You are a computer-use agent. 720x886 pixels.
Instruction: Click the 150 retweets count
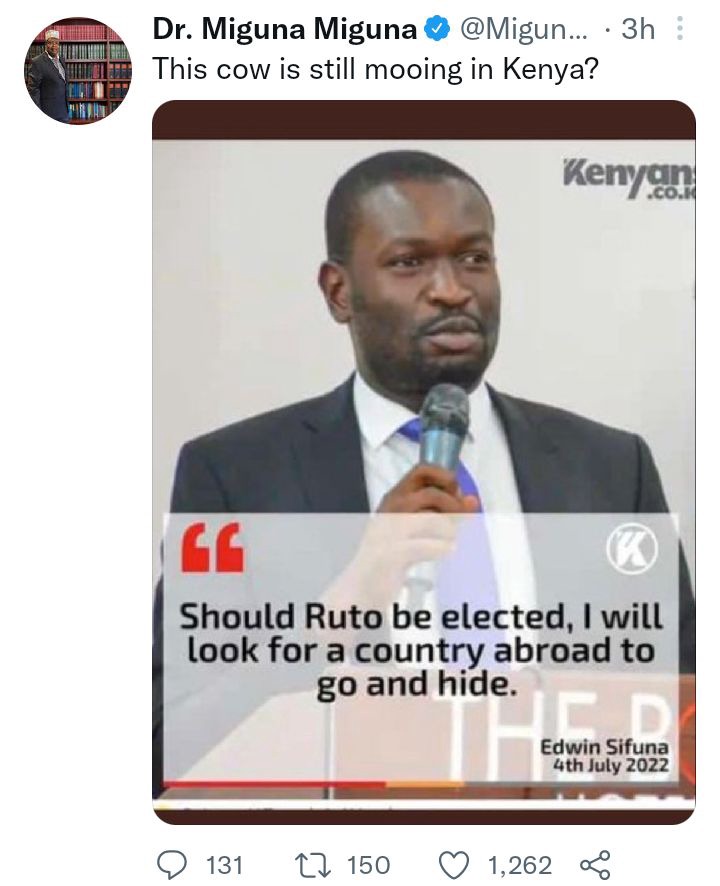coord(368,865)
